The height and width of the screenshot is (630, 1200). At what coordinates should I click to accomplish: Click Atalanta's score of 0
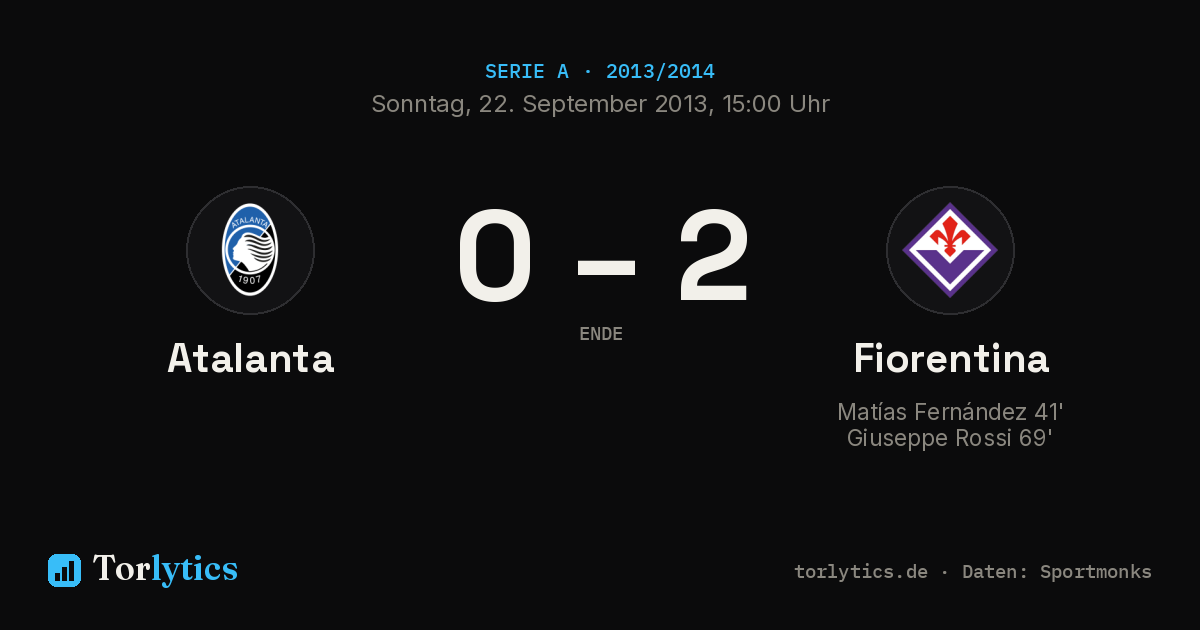(495, 256)
